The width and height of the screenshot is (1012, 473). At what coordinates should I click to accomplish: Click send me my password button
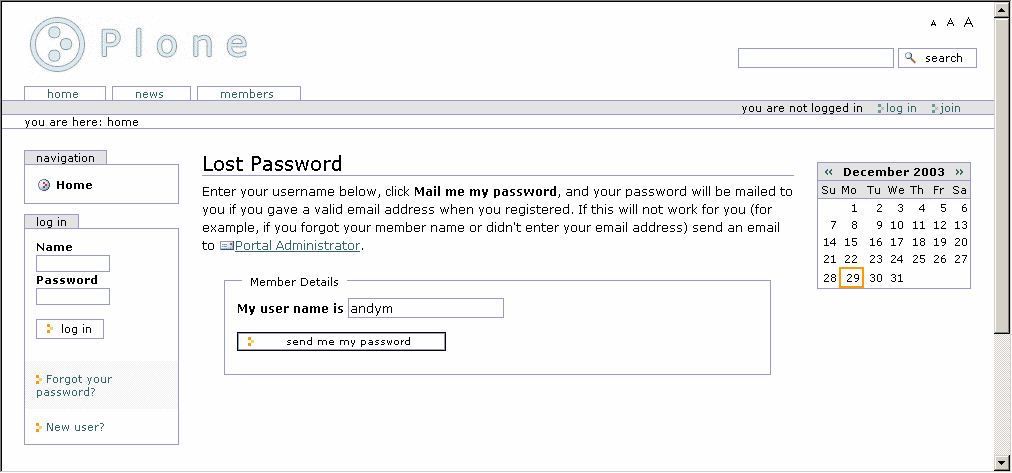click(x=341, y=342)
